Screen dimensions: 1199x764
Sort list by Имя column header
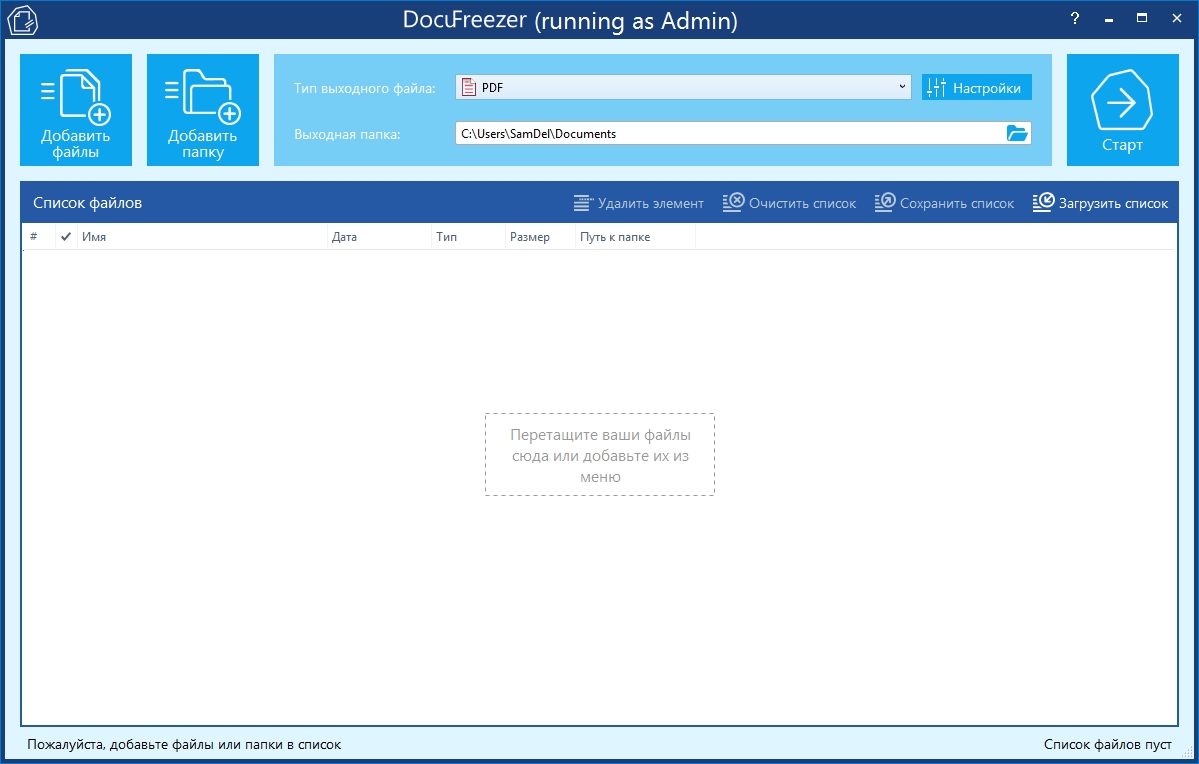(200, 237)
